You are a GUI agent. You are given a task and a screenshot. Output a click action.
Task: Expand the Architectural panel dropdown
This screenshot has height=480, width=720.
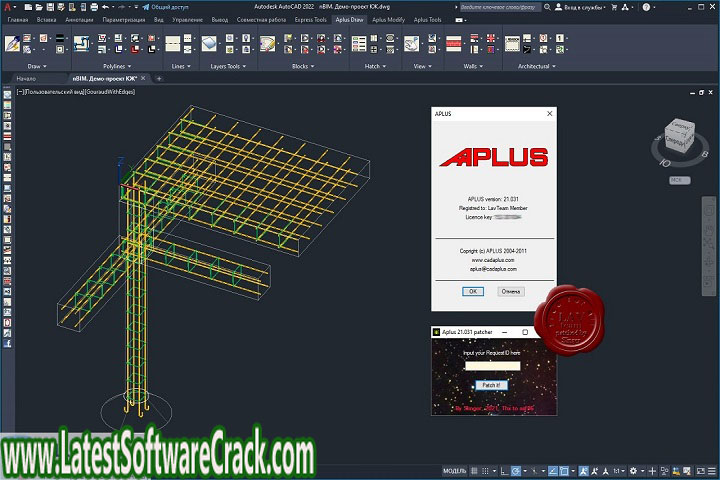click(537, 67)
